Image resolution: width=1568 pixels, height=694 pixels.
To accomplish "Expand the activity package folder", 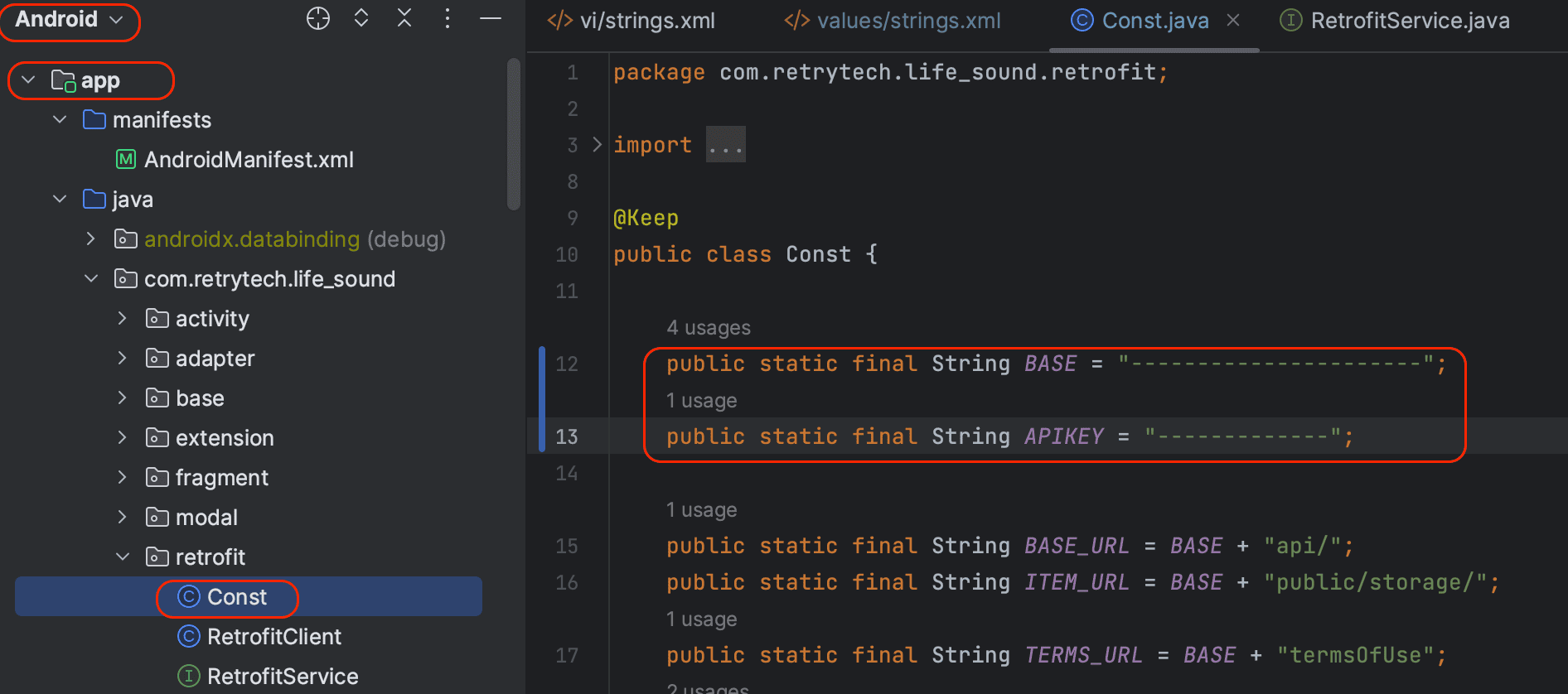I will (123, 319).
